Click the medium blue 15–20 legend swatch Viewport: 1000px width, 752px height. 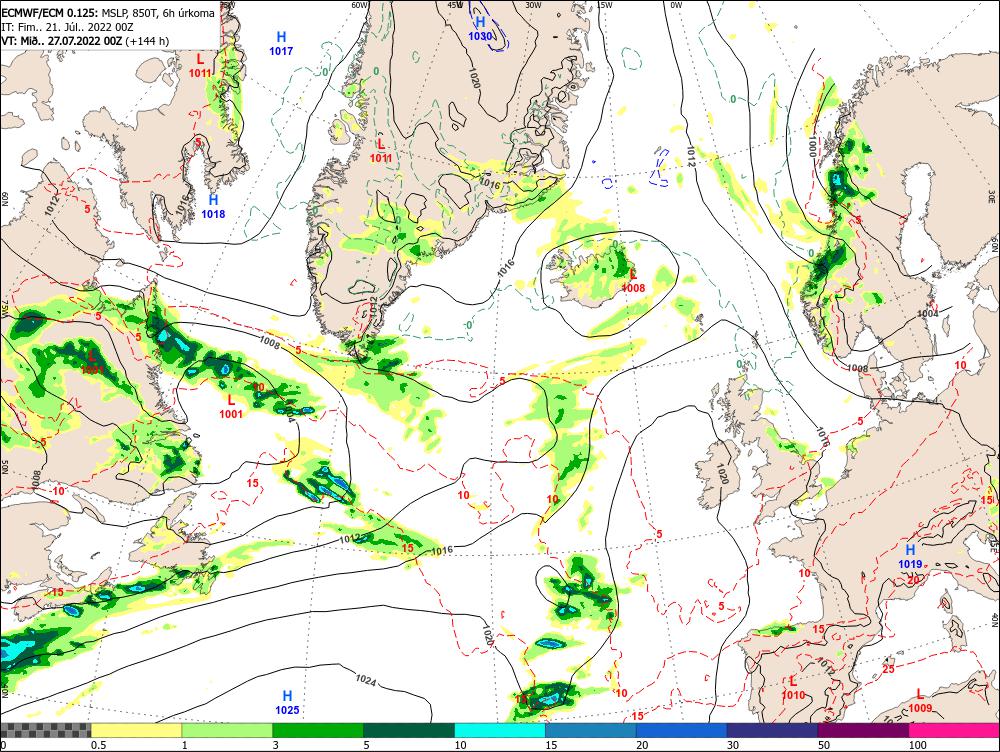[591, 730]
